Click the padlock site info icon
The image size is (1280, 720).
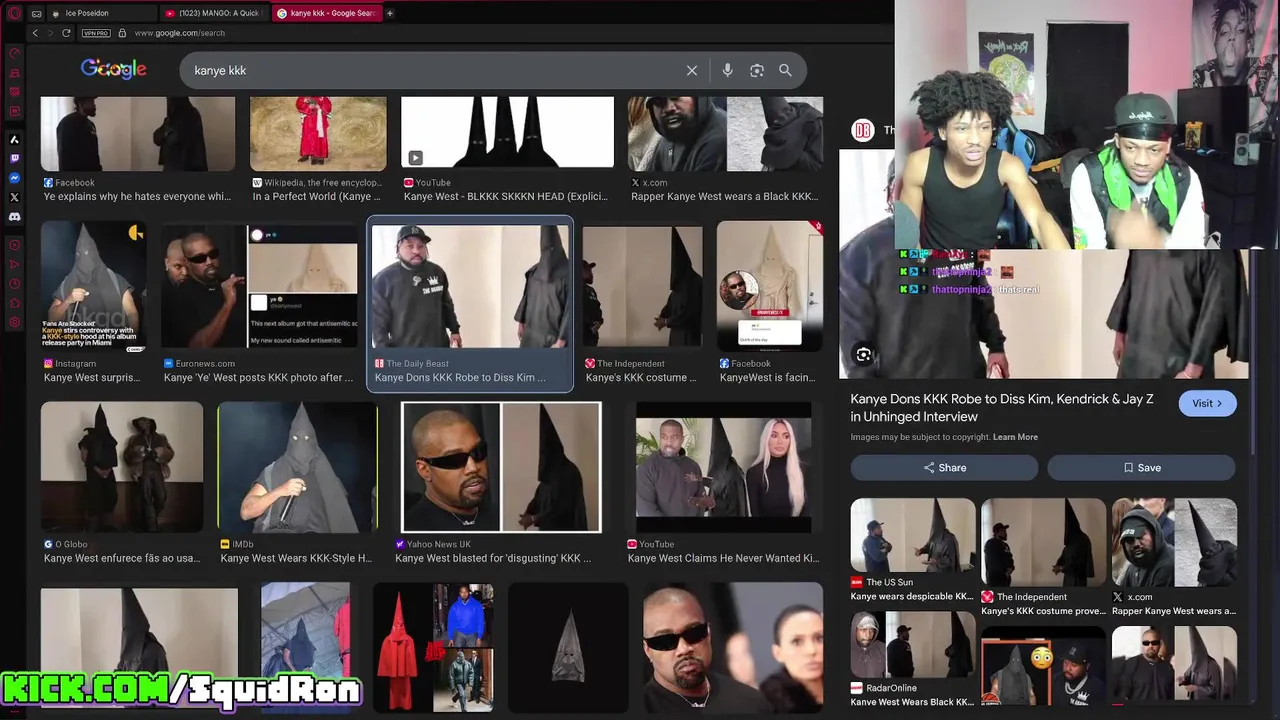pyautogui.click(x=122, y=33)
